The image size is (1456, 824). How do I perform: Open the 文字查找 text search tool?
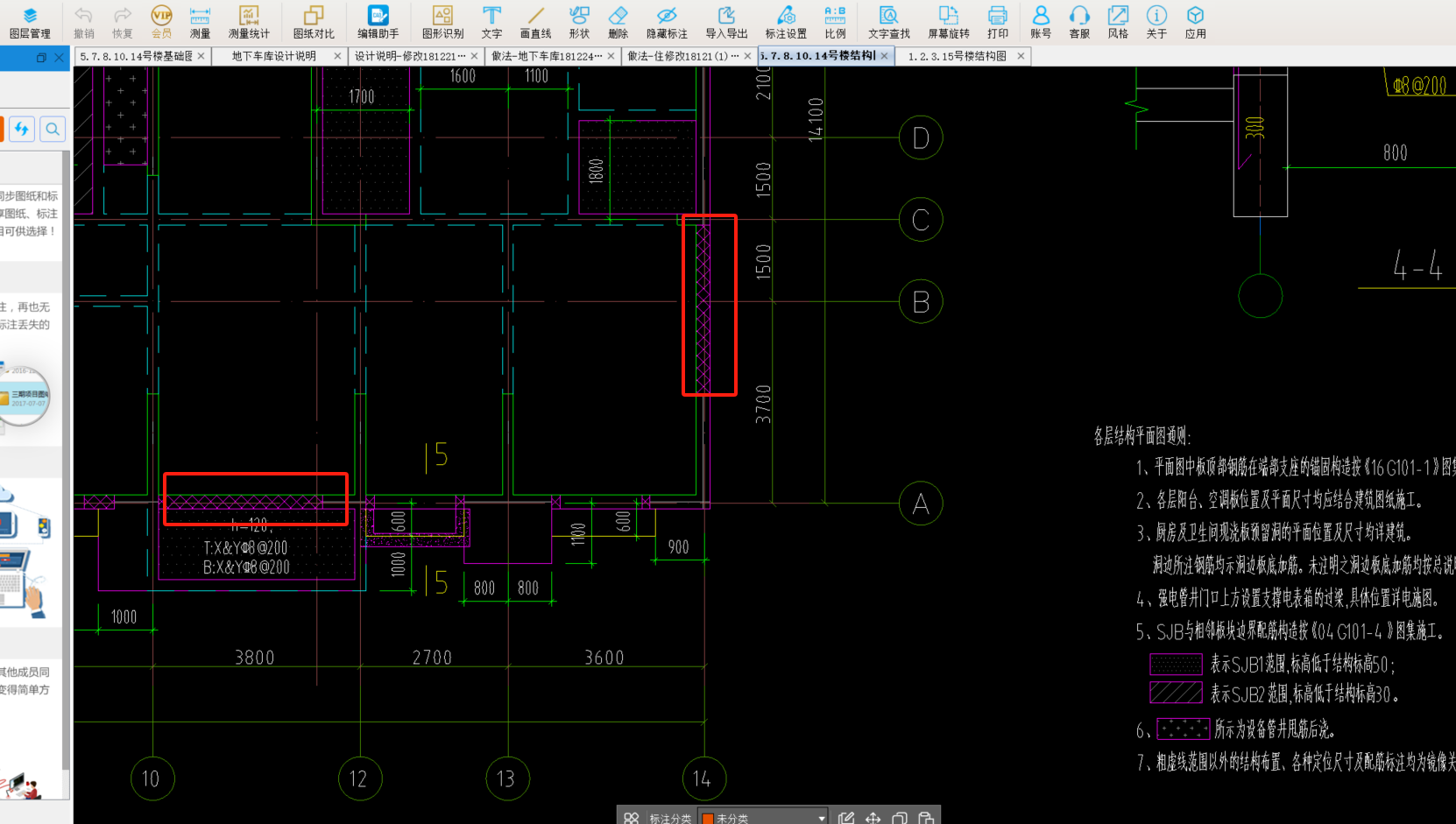point(889,23)
